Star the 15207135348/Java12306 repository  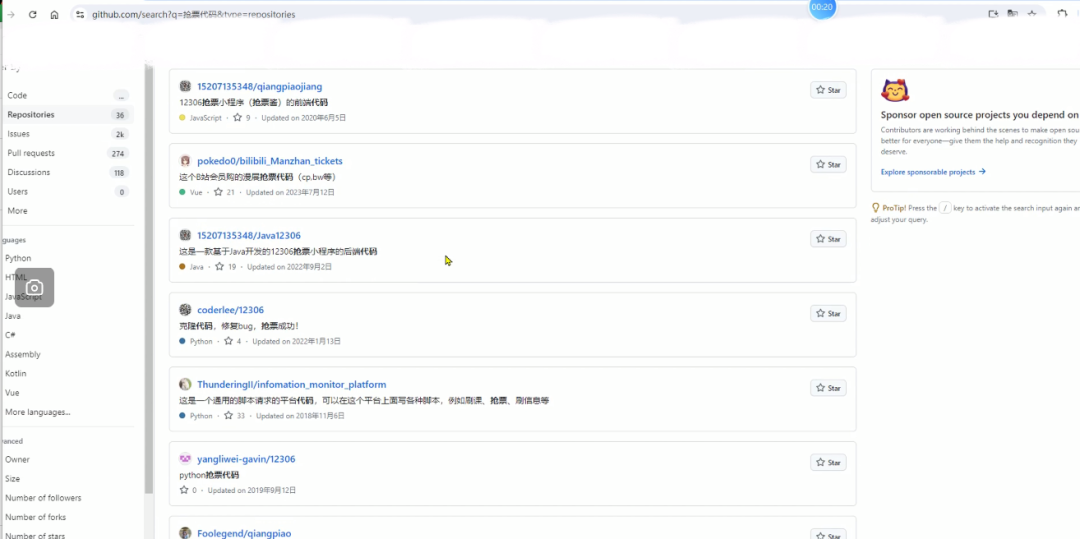(x=828, y=239)
